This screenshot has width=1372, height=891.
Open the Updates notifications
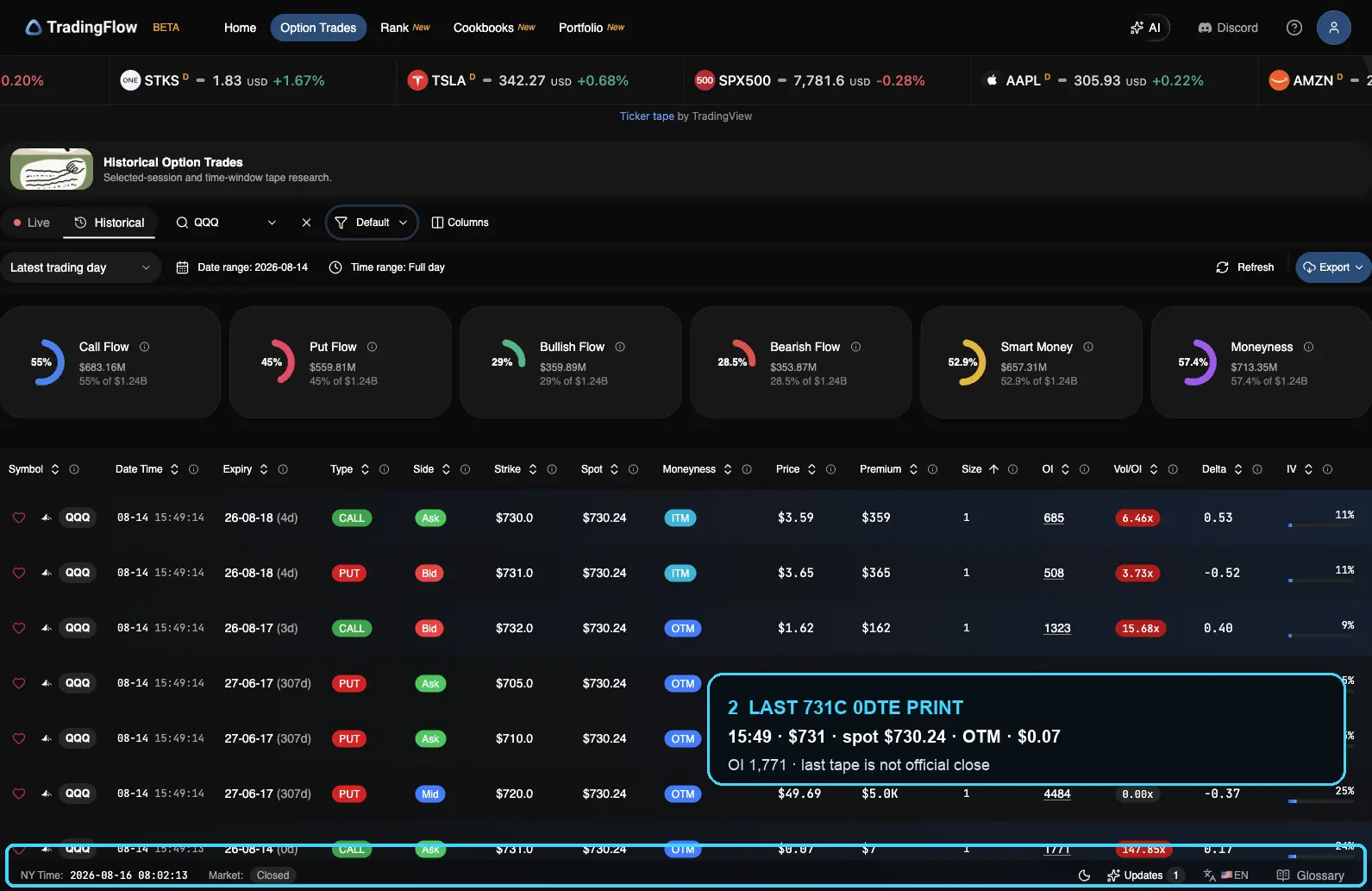[1144, 875]
